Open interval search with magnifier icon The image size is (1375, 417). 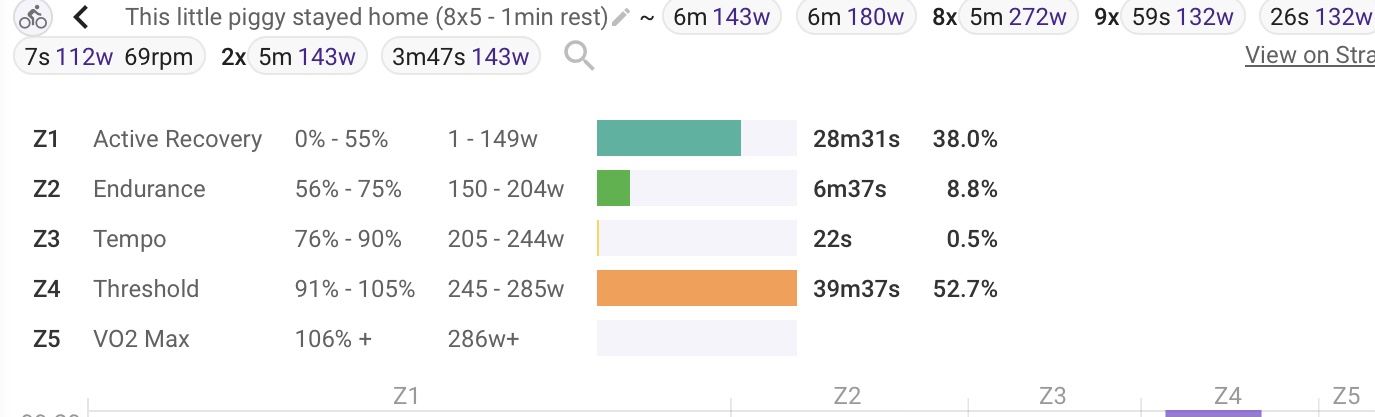[579, 57]
